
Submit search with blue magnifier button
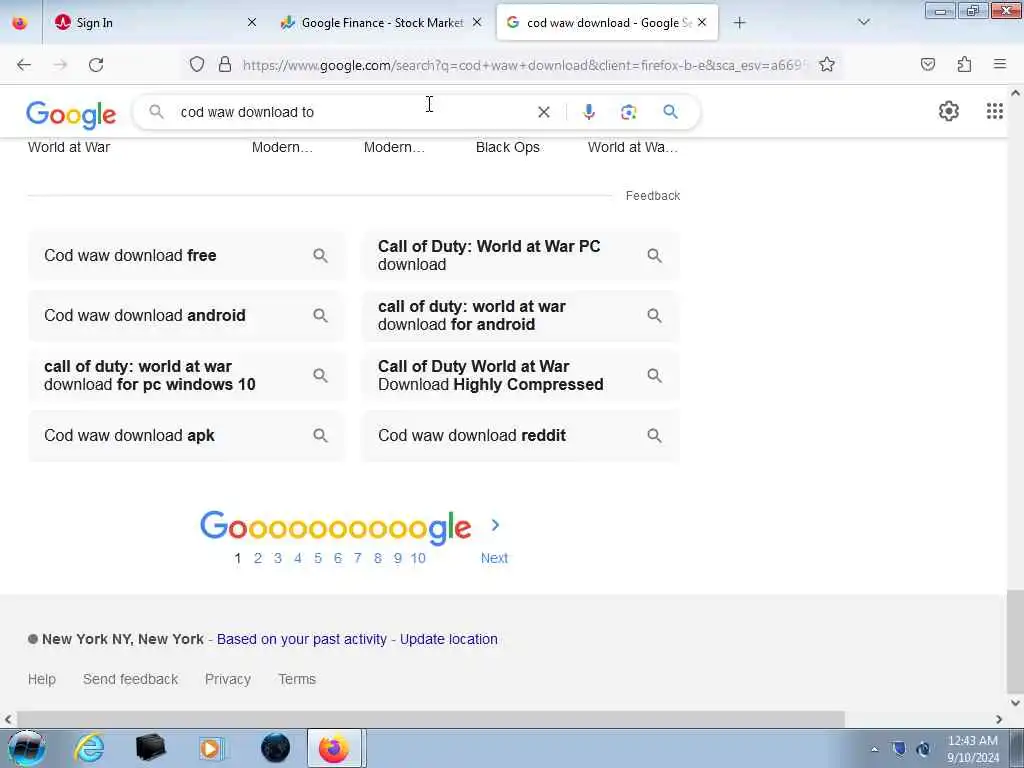tap(670, 112)
